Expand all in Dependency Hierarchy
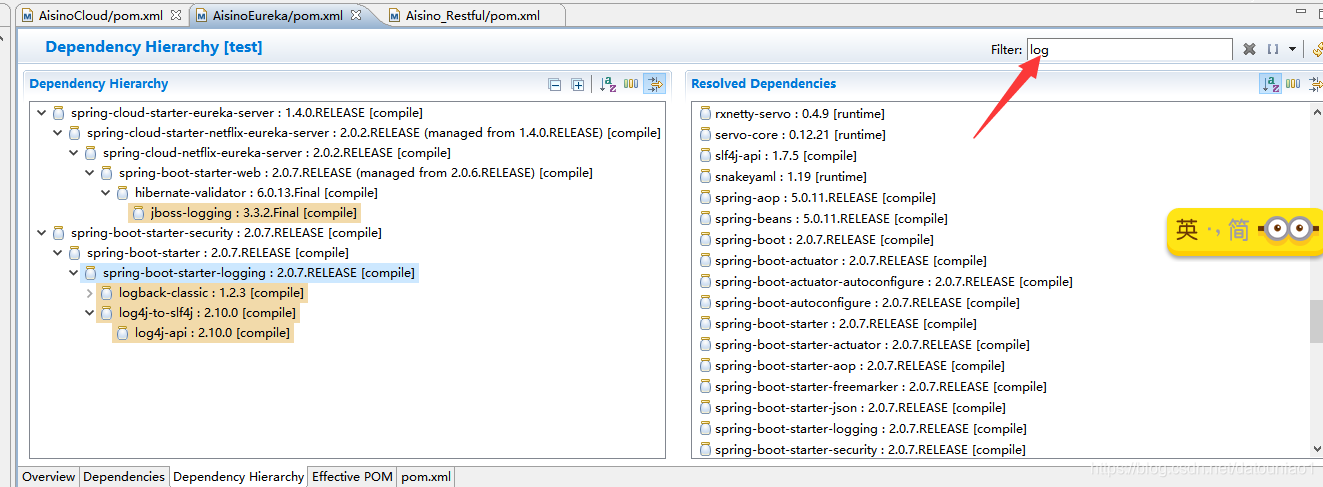 (x=577, y=84)
